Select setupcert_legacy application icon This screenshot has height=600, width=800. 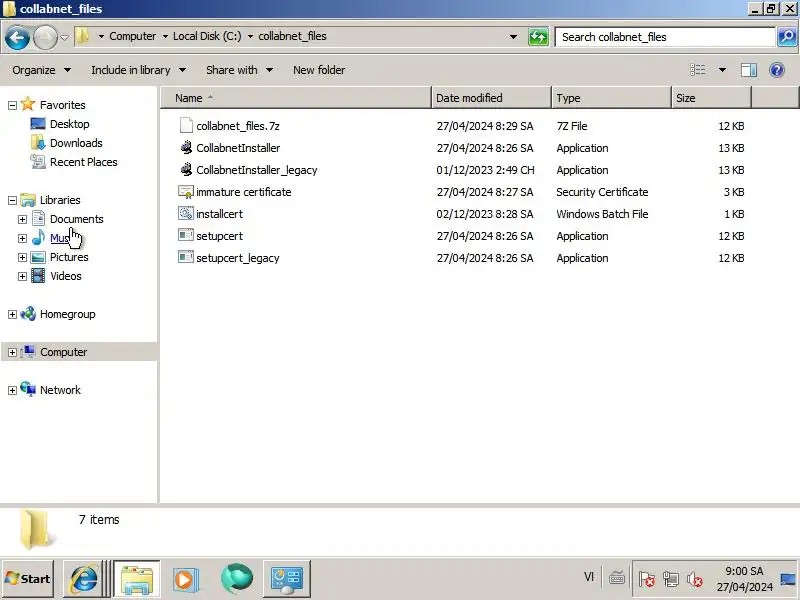(186, 257)
